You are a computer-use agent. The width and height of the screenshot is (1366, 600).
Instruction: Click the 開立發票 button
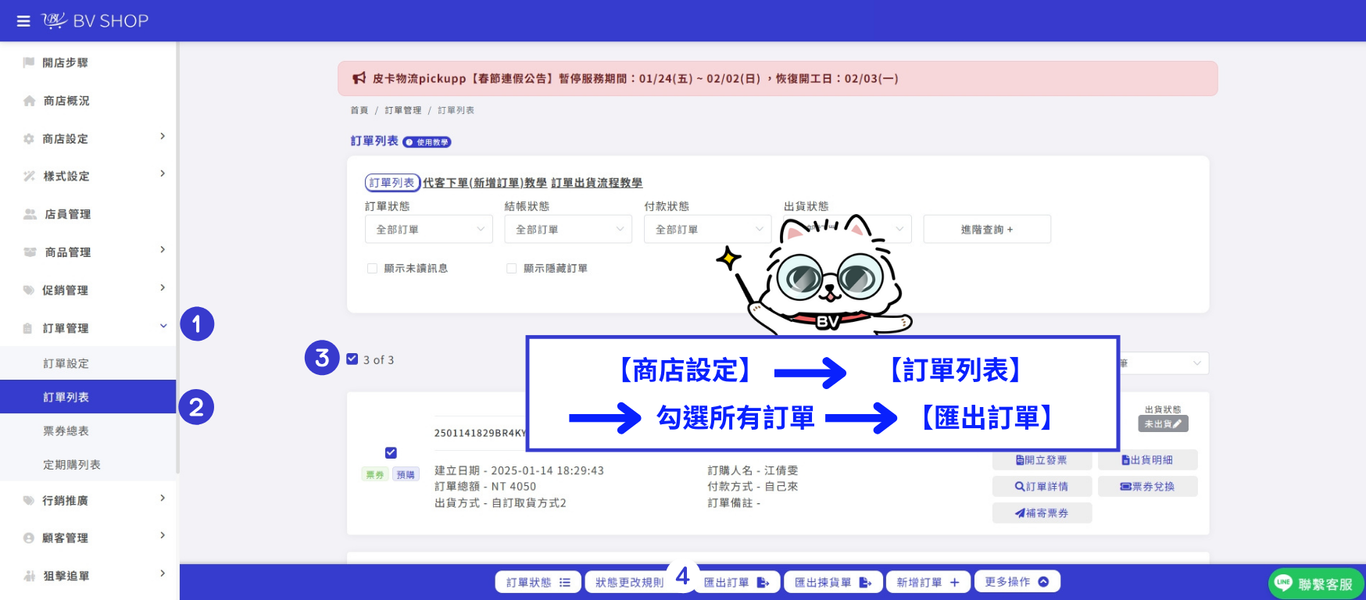pos(1042,460)
